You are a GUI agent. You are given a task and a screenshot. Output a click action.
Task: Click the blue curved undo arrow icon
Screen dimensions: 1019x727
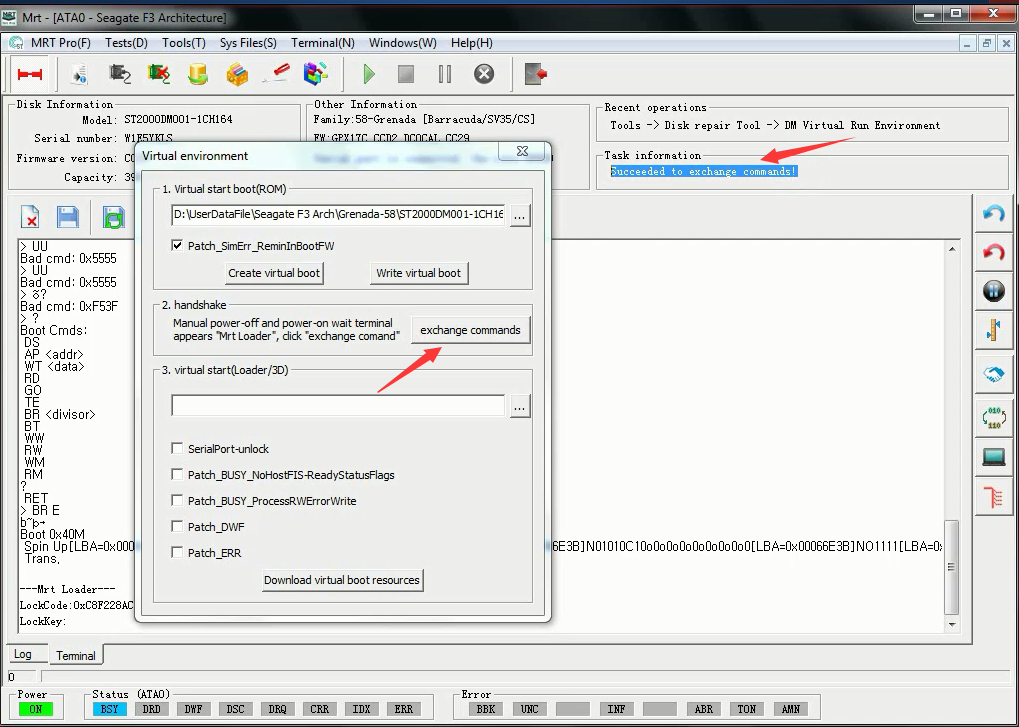click(x=993, y=214)
